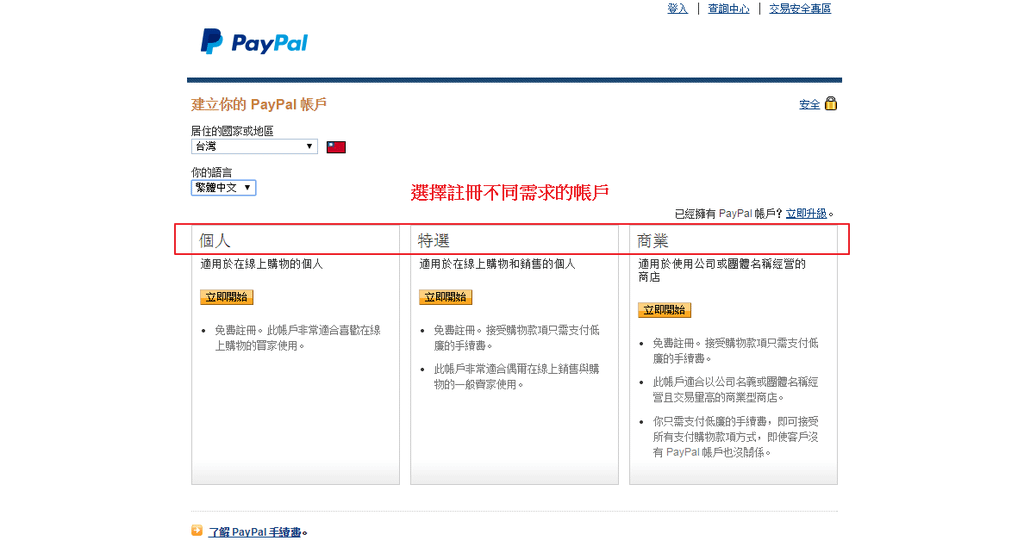Click the PayPal logo
Image resolution: width=1024 pixels, height=553 pixels.
click(x=254, y=42)
